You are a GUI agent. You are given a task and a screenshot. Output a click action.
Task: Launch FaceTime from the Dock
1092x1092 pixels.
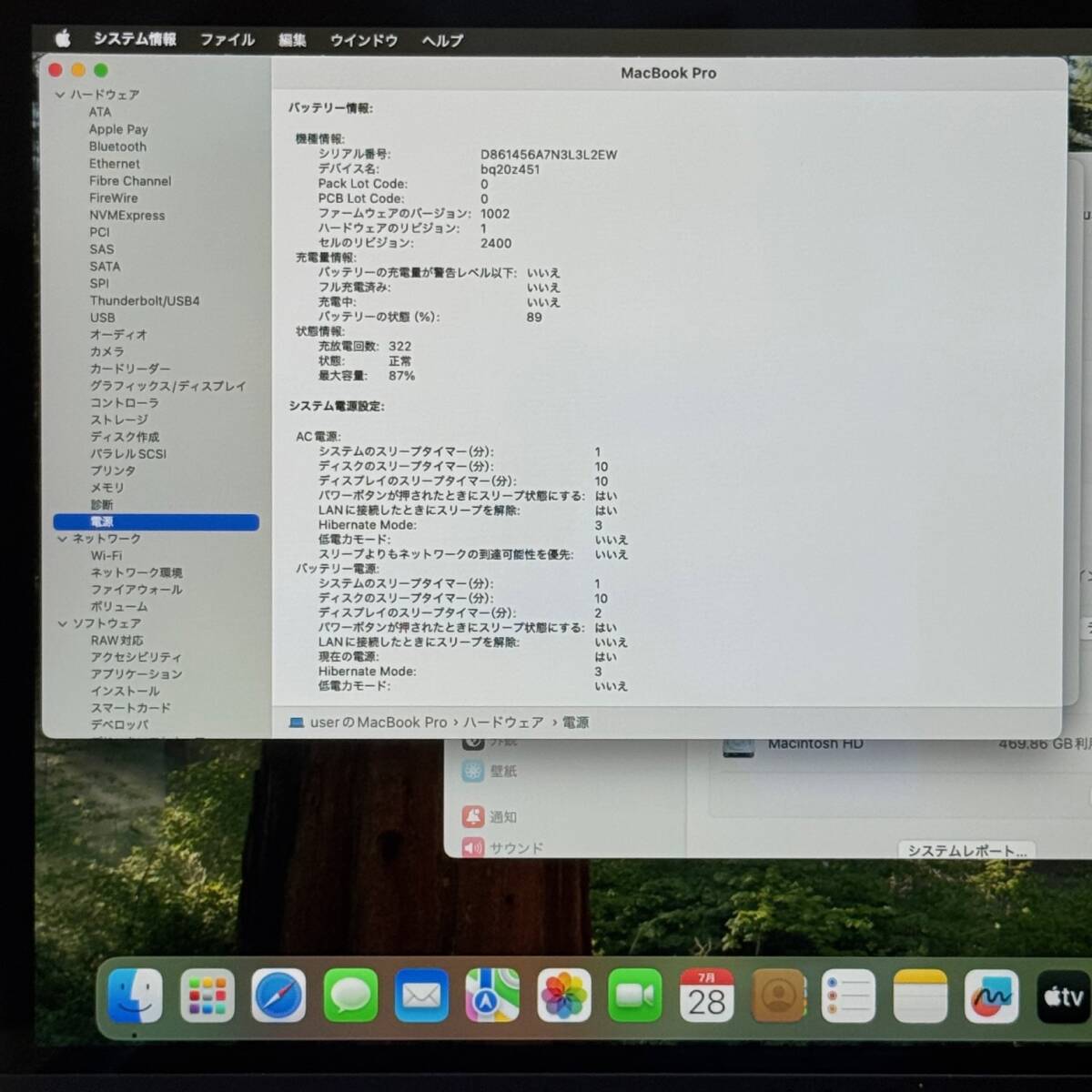635,996
